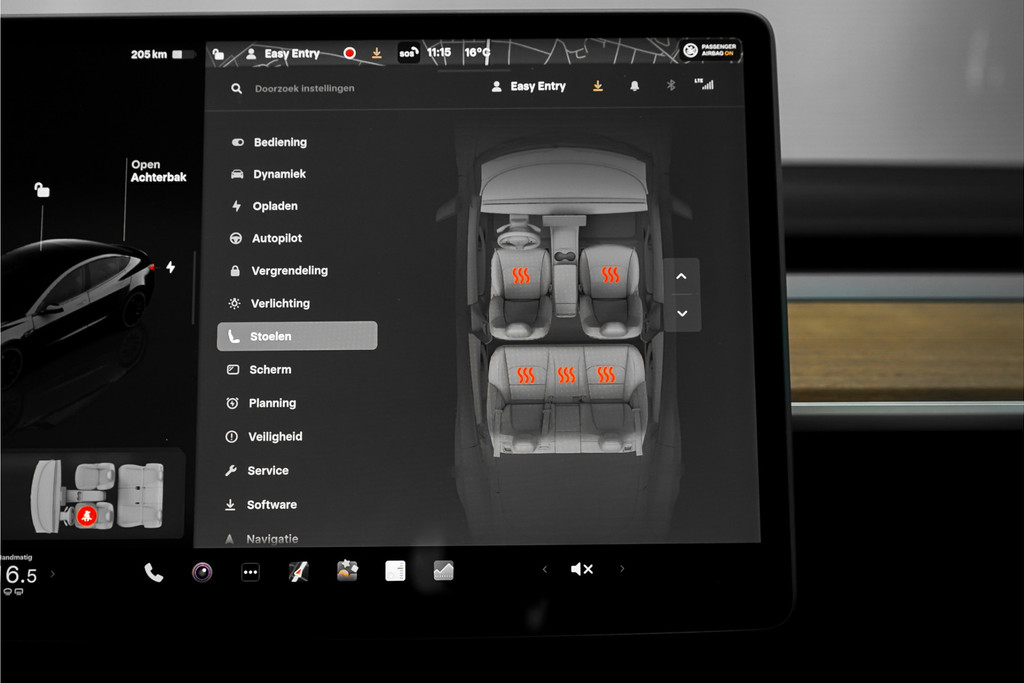The height and width of the screenshot is (683, 1024).
Task: Open the all apps three-dots launcher
Action: 251,572
